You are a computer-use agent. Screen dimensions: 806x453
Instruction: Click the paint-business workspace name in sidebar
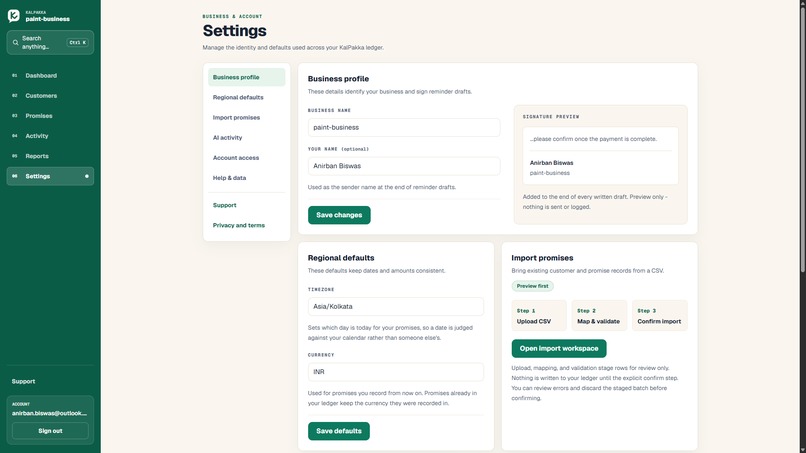47,19
